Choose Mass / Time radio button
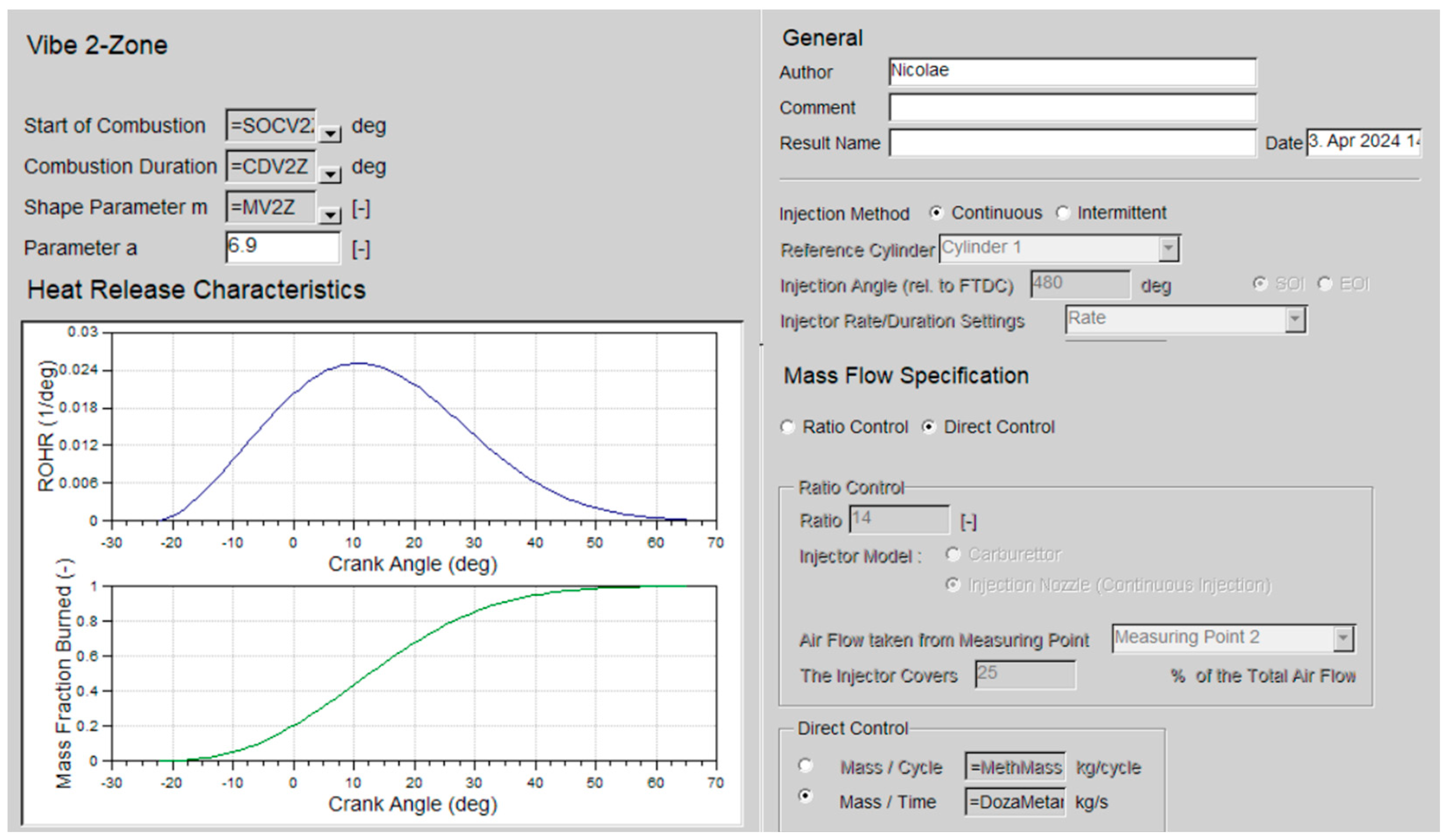Image resolution: width=1448 pixels, height=840 pixels. [806, 796]
